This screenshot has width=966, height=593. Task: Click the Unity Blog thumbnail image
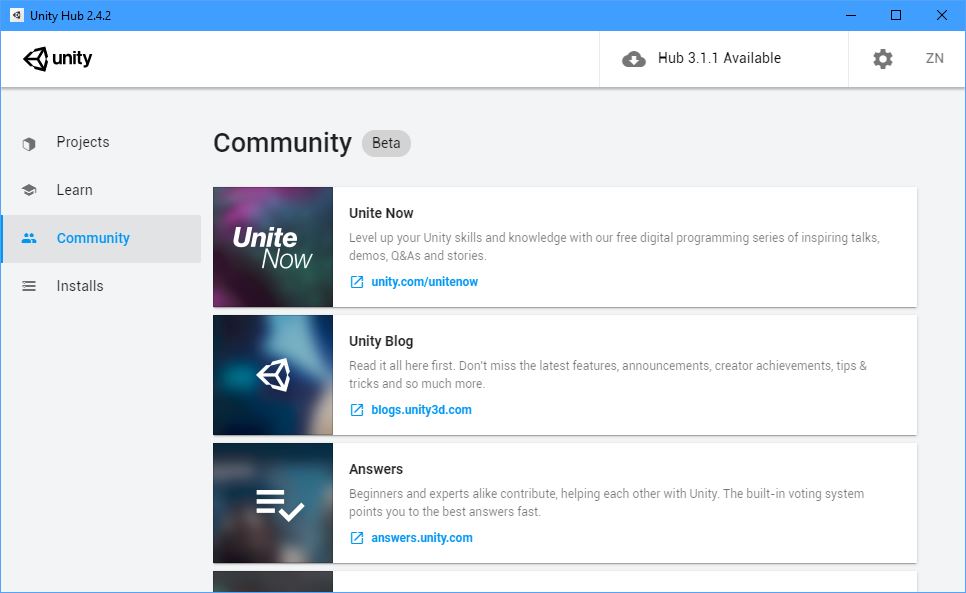coord(273,375)
